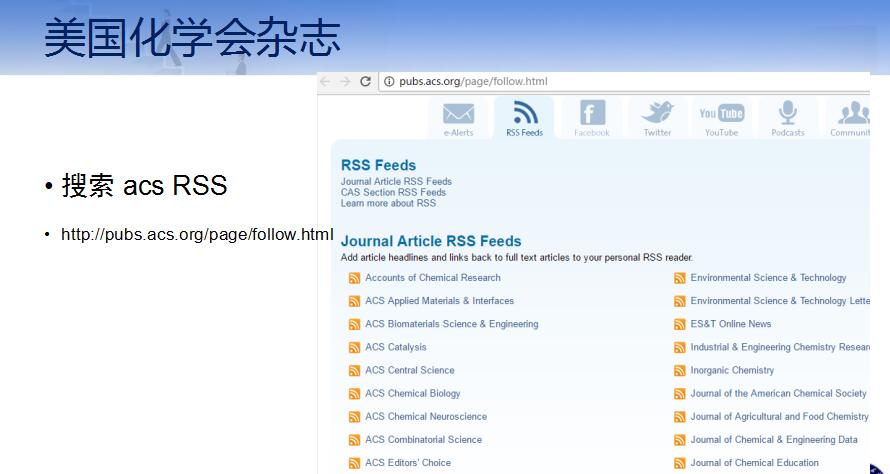The width and height of the screenshot is (890, 474).
Task: Click the bullet text 搜索 acs RSS
Action: (x=144, y=186)
